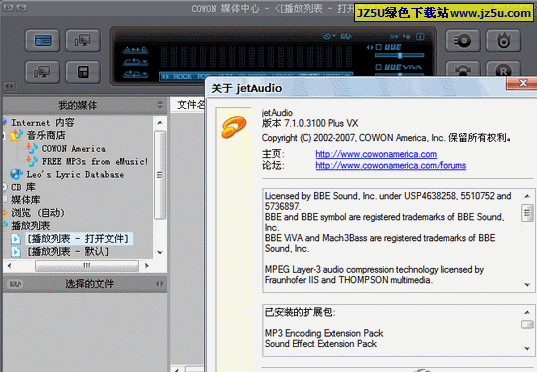Click the playlist icon next to swirl icon
This screenshot has width=537, height=372.
(x=346, y=36)
